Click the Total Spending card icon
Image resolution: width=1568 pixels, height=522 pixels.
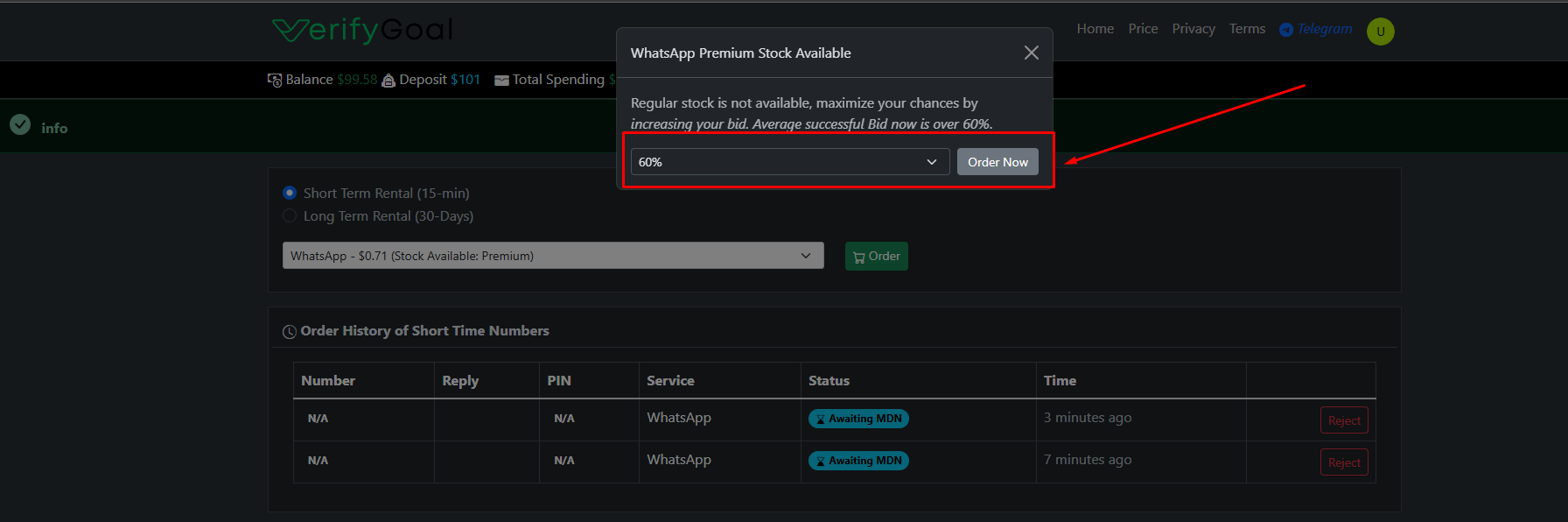click(x=501, y=81)
